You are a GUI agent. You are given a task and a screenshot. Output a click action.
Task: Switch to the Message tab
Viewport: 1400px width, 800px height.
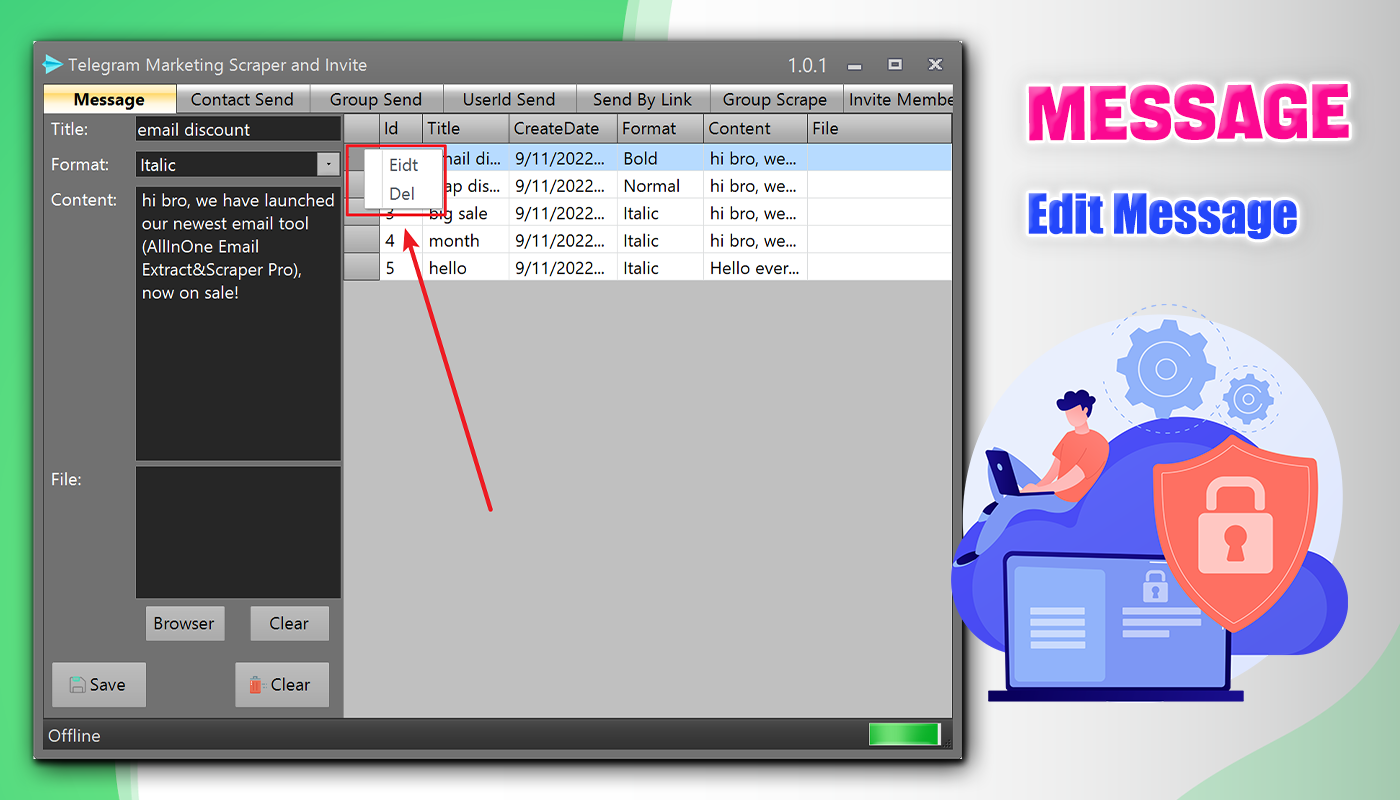coord(110,99)
